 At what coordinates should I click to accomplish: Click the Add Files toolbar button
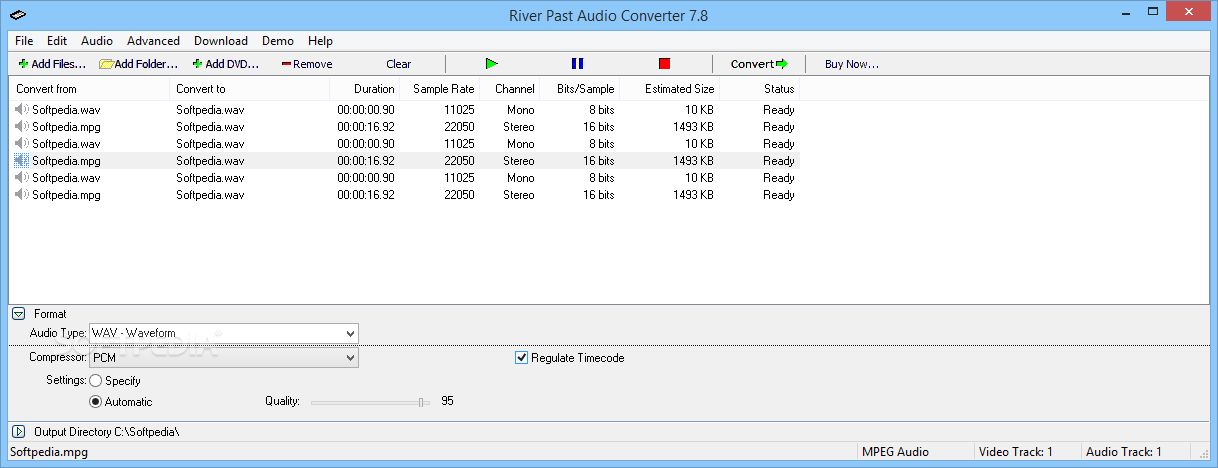click(52, 64)
